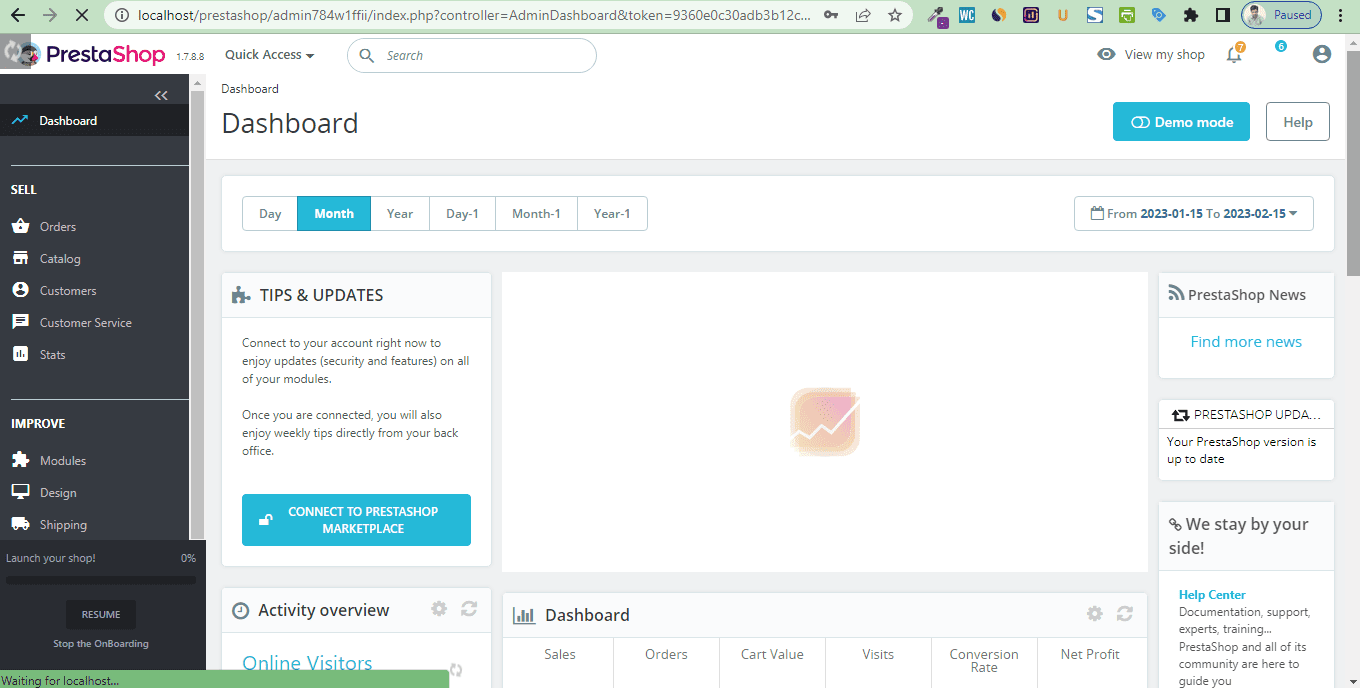Click the WC extension icon

[x=967, y=16]
